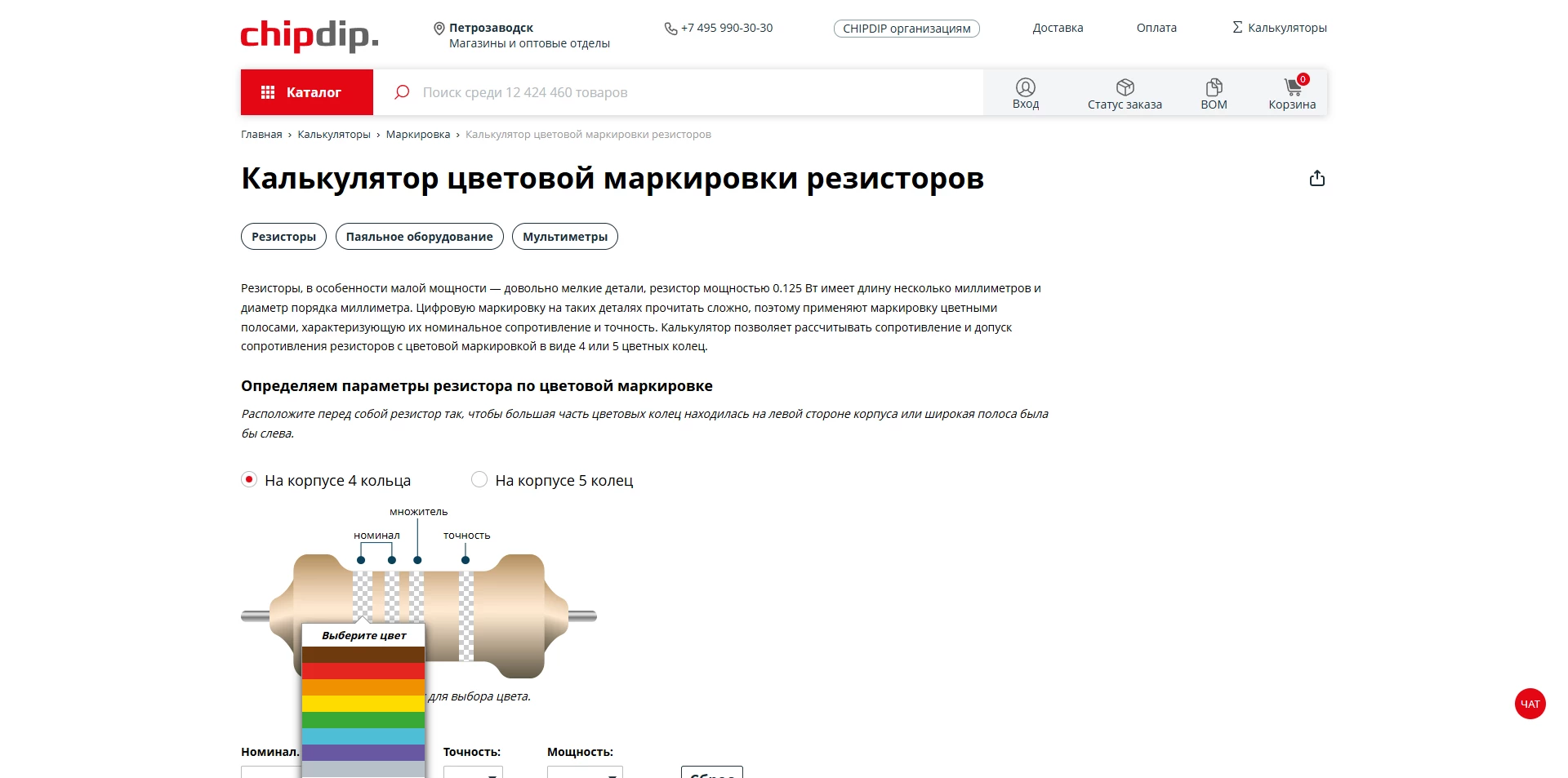The width and height of the screenshot is (1568, 778).
Task: Click the CHIPDIP организациям button
Action: click(x=906, y=27)
